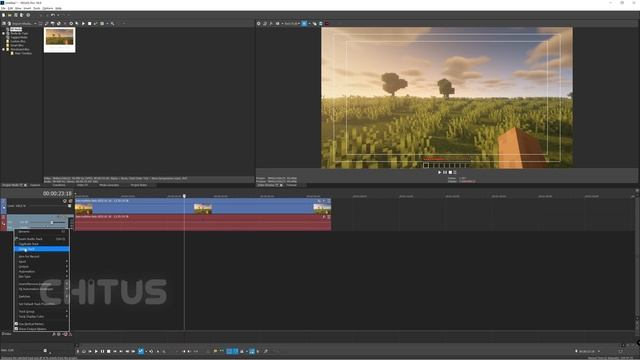The height and width of the screenshot is (360, 640).
Task: Click the Save project icon
Action: pos(16,15)
